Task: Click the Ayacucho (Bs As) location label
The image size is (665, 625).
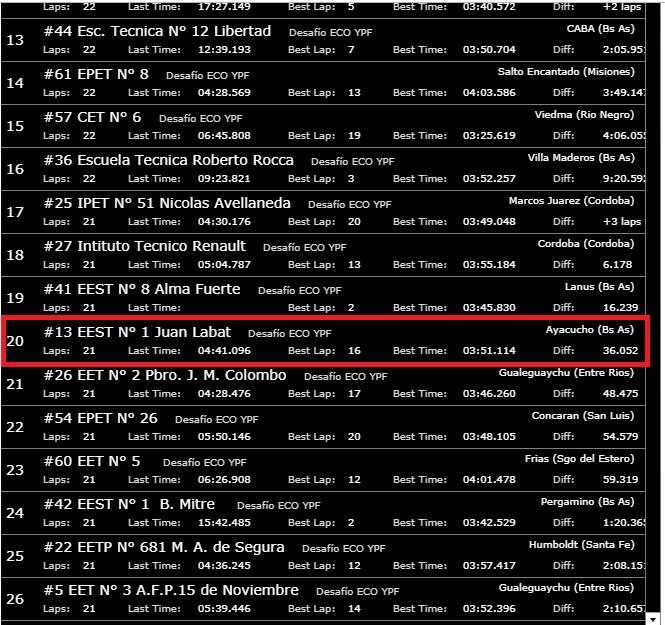Action: coord(589,329)
